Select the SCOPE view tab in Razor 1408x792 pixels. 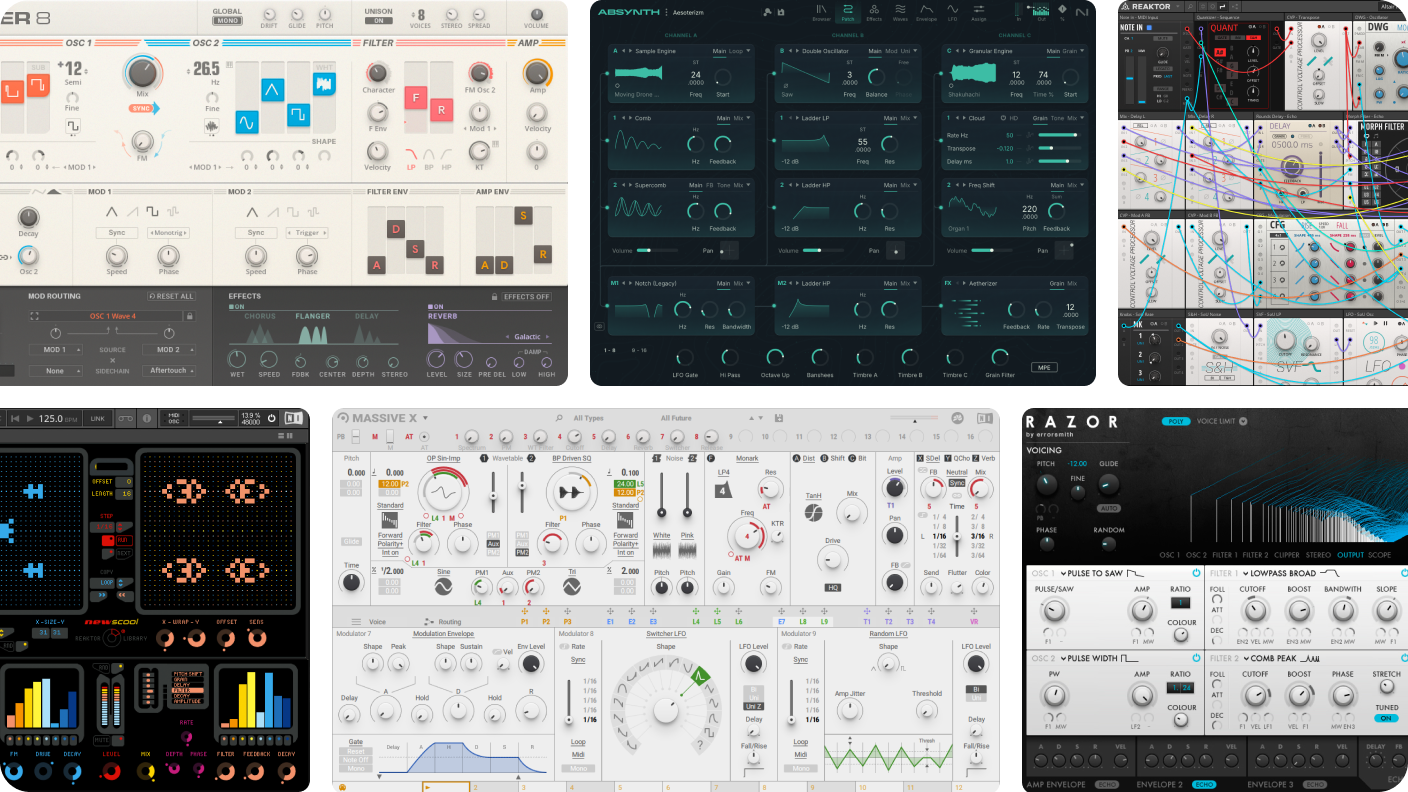click(1379, 554)
